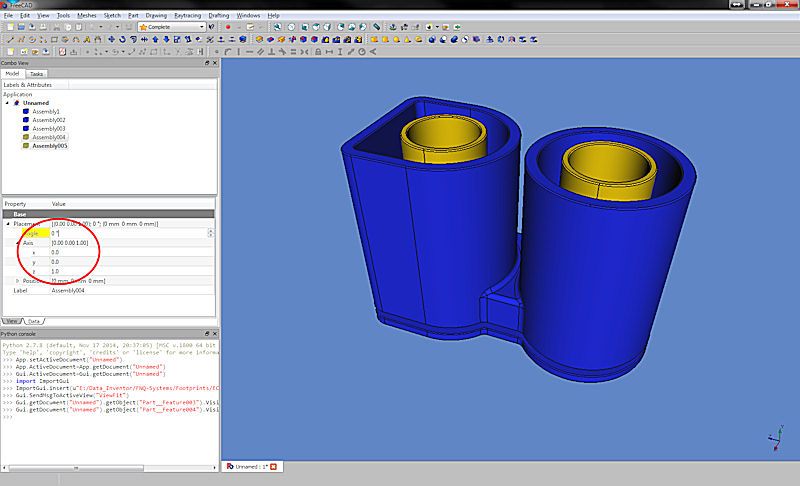This screenshot has width=800, height=486.
Task: Select Assembly005 in the model tree
Action: [x=49, y=146]
